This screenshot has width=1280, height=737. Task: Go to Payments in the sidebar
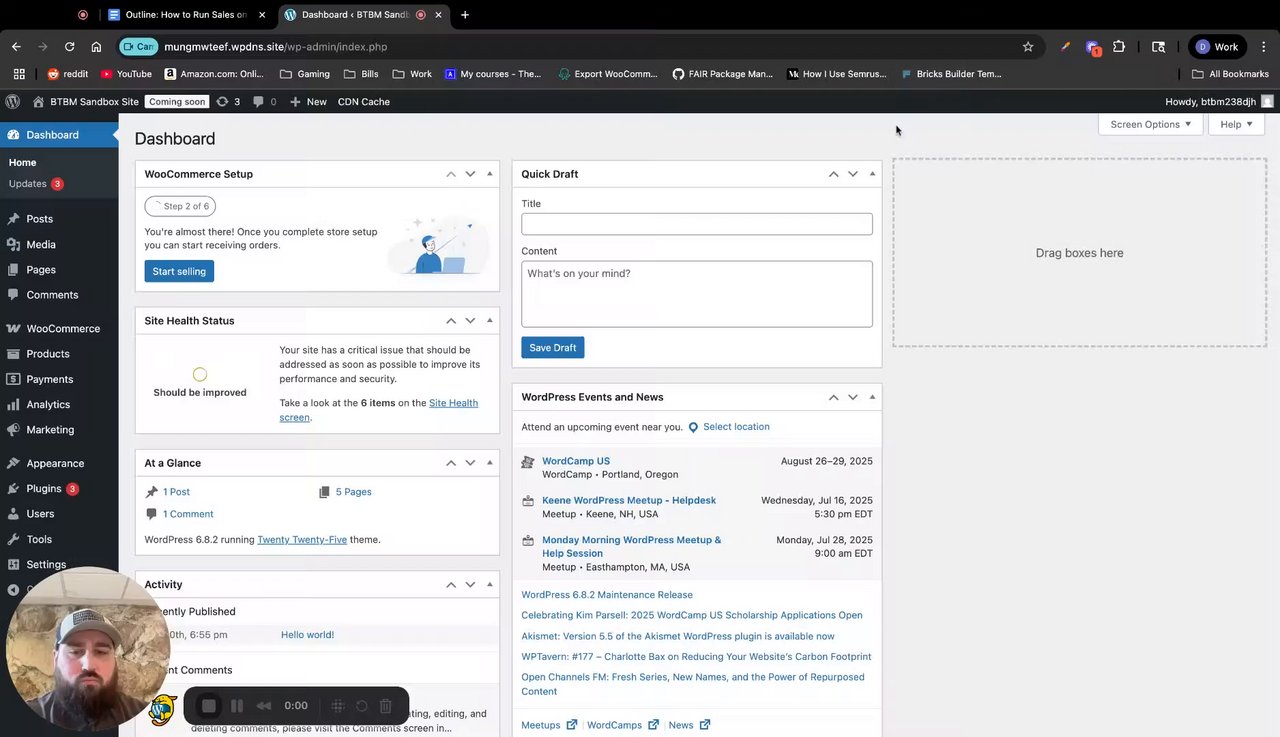click(x=50, y=380)
